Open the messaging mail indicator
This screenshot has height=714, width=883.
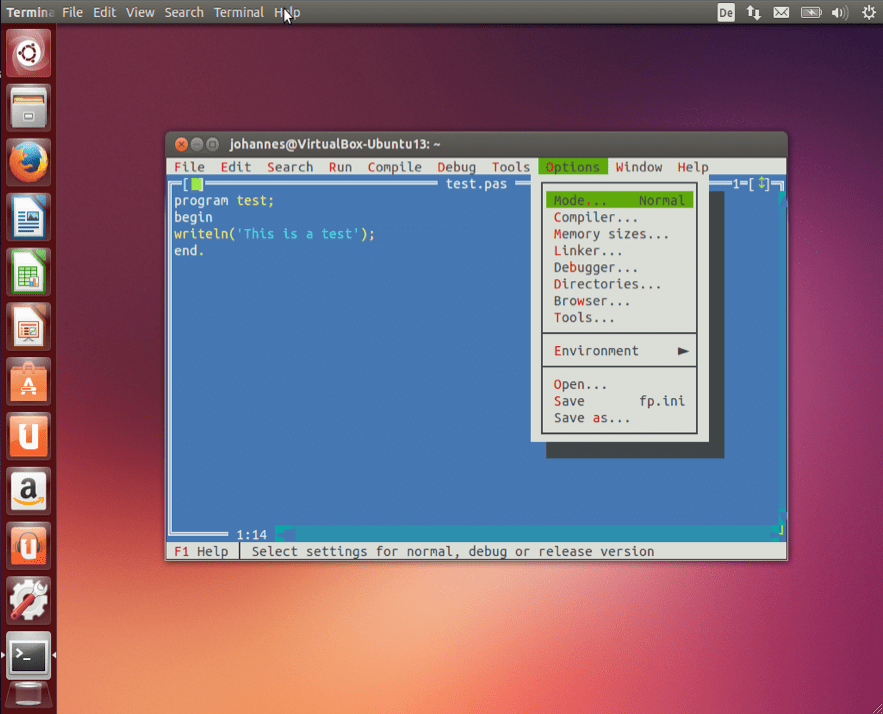781,12
